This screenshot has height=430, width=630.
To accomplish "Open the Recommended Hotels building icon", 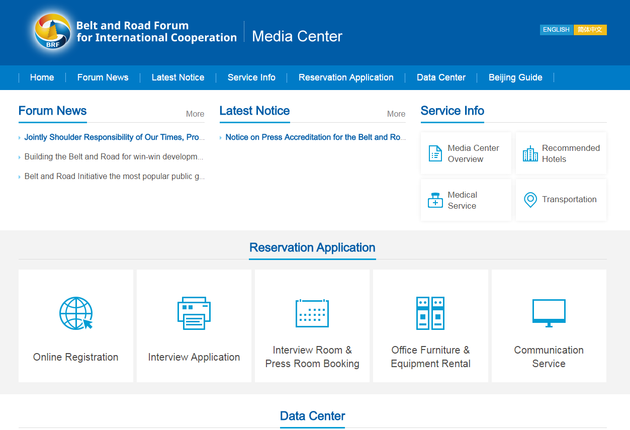I will [530, 154].
